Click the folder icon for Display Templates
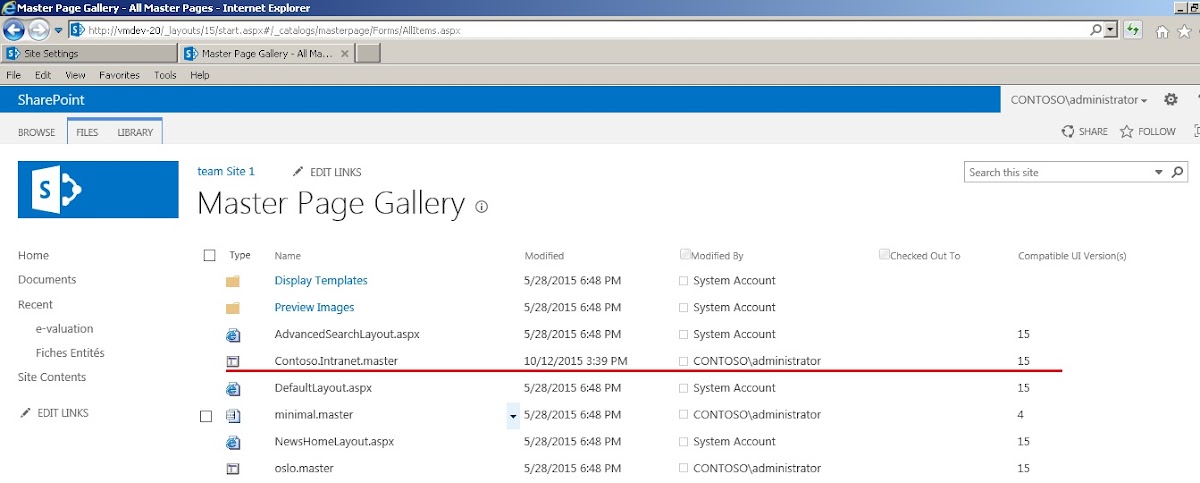Screen dimensions: 1200x483 coord(233,281)
